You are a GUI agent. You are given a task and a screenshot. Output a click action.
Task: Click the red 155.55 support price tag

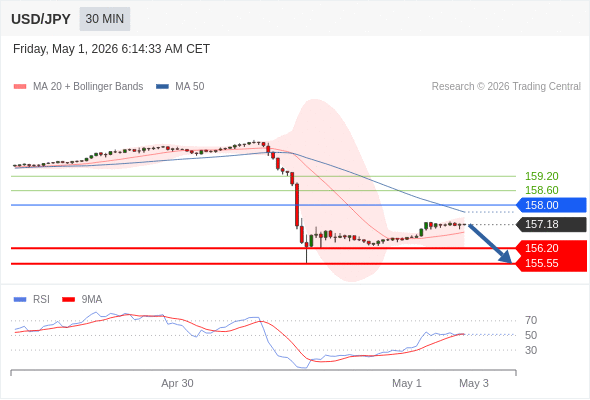[551, 263]
